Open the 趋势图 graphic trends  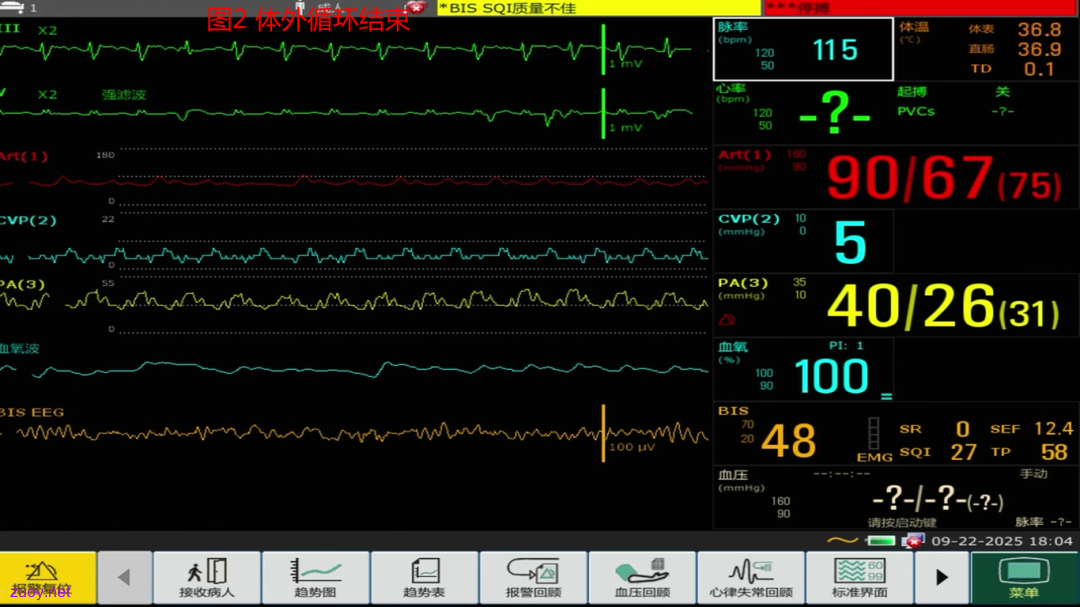click(315, 577)
